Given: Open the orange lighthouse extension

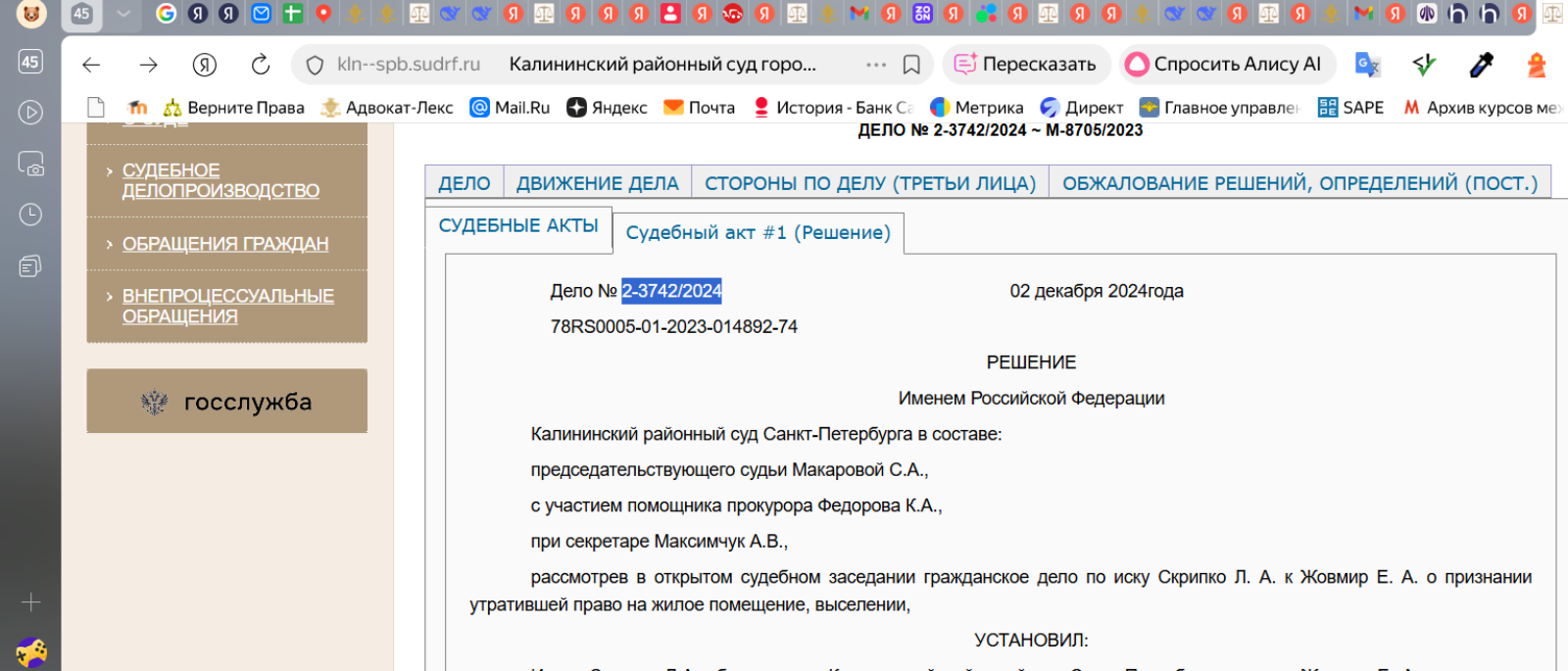Looking at the screenshot, I should 1537,65.
